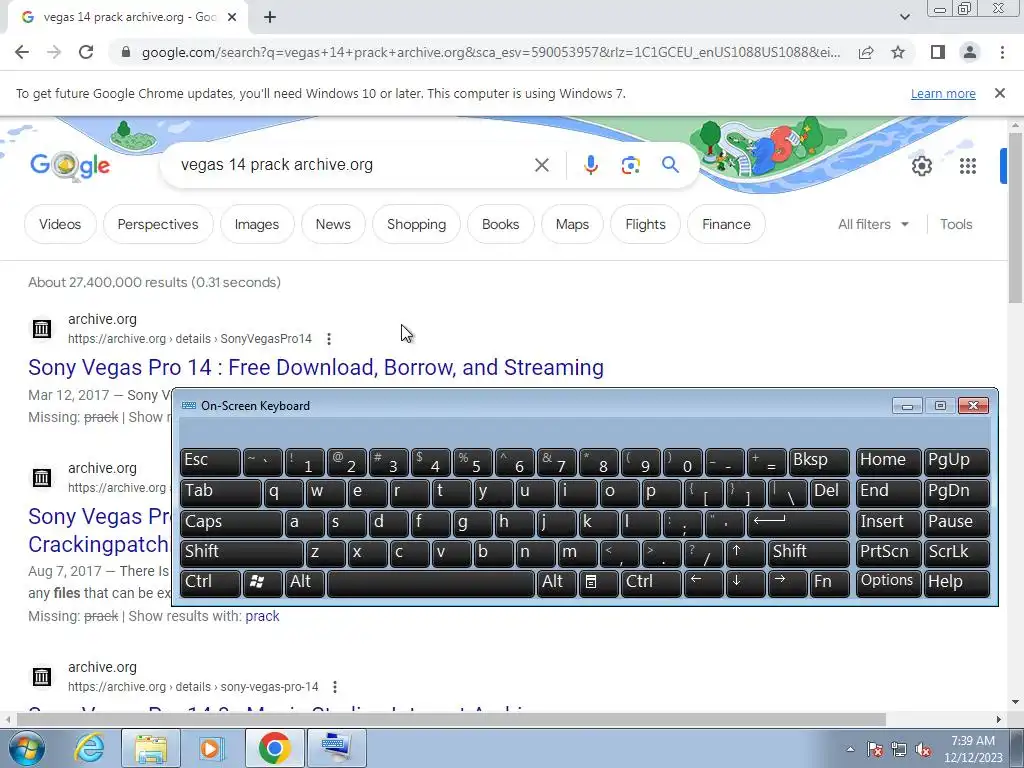Image resolution: width=1024 pixels, height=768 pixels.
Task: Switch to News results
Action: pyautogui.click(x=333, y=225)
